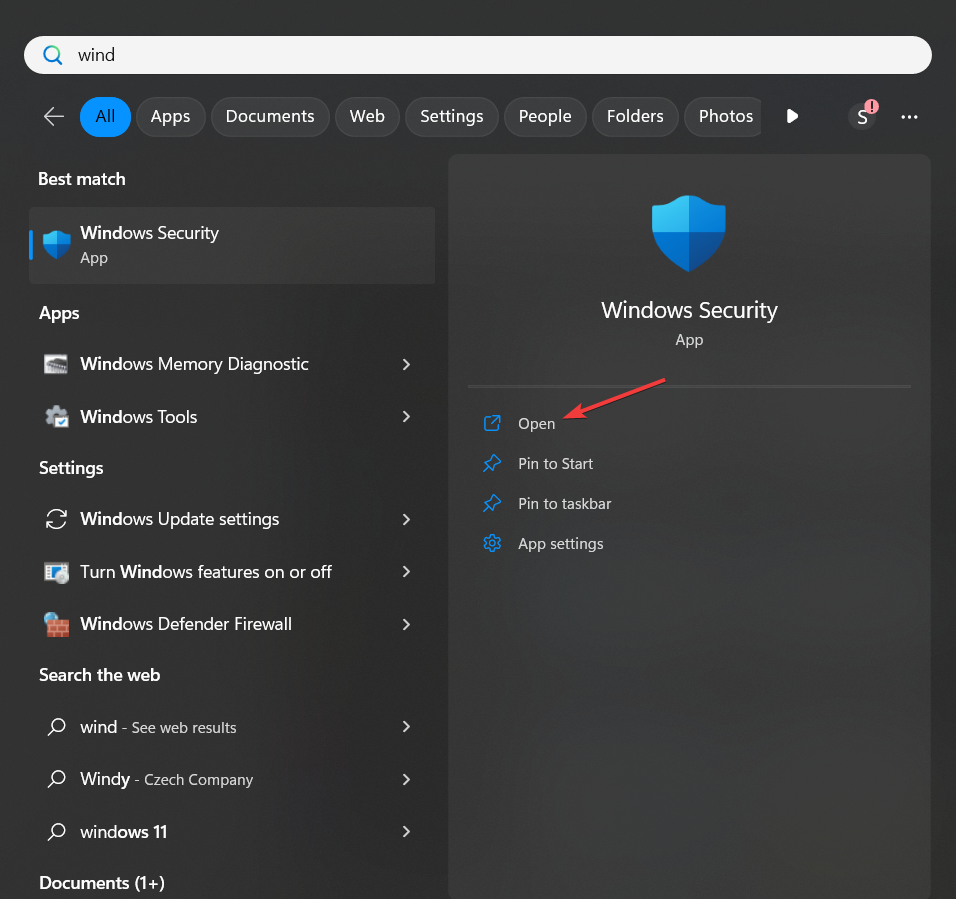Switch to the Documents filter tab

[270, 116]
